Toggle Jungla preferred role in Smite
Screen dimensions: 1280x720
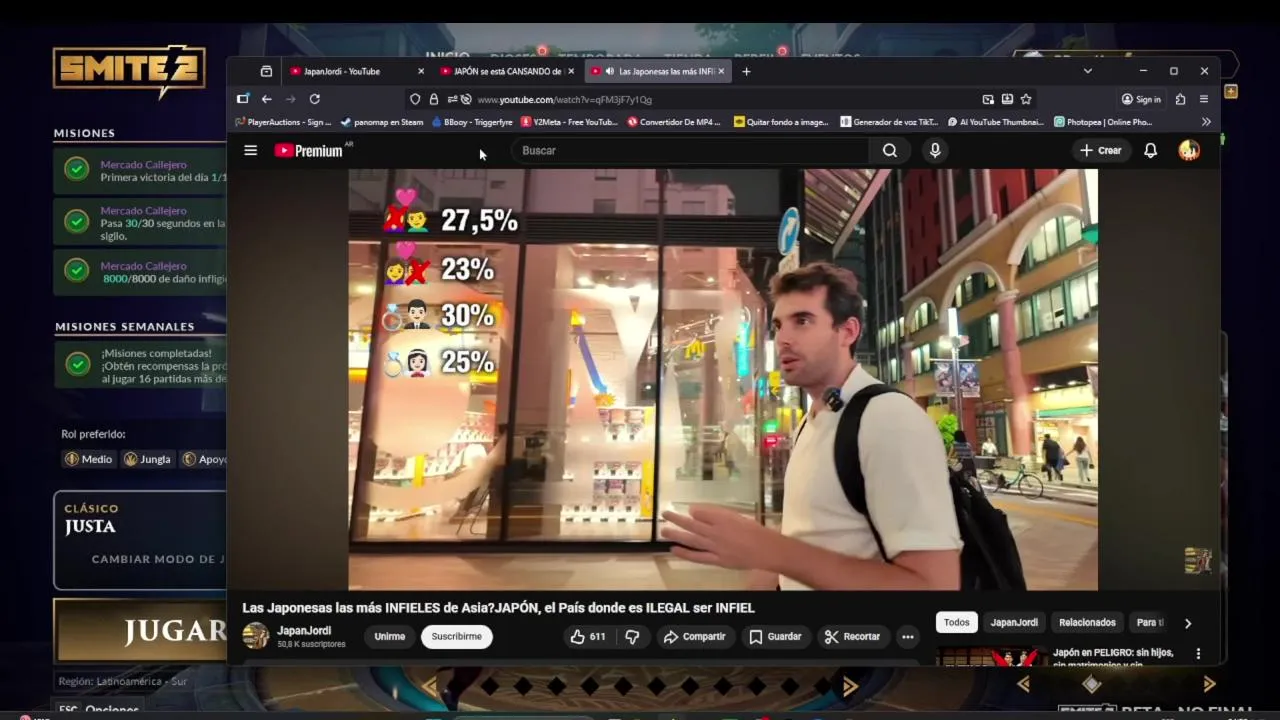(147, 459)
